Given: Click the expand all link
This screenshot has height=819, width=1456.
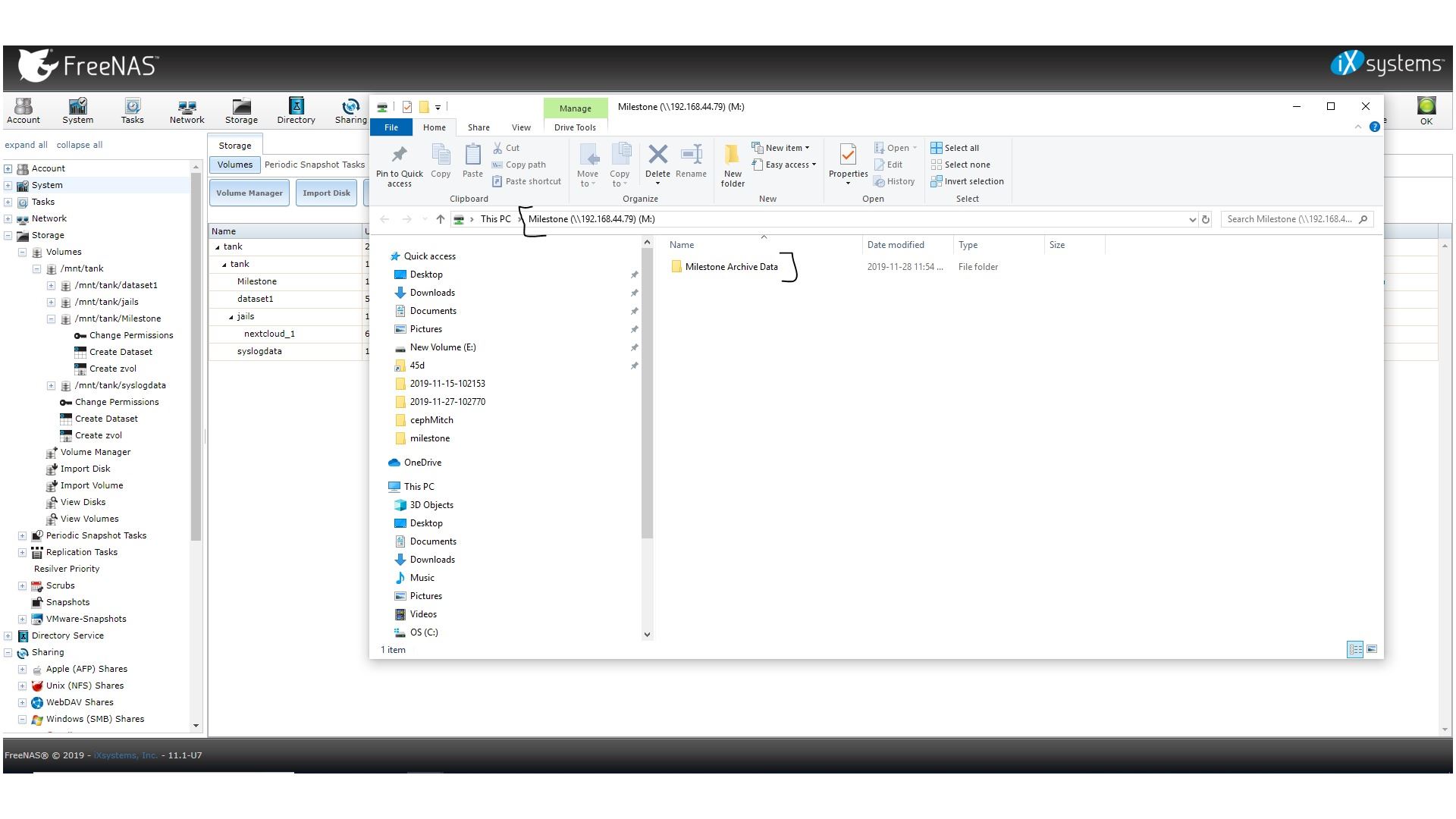Looking at the screenshot, I should 26,145.
